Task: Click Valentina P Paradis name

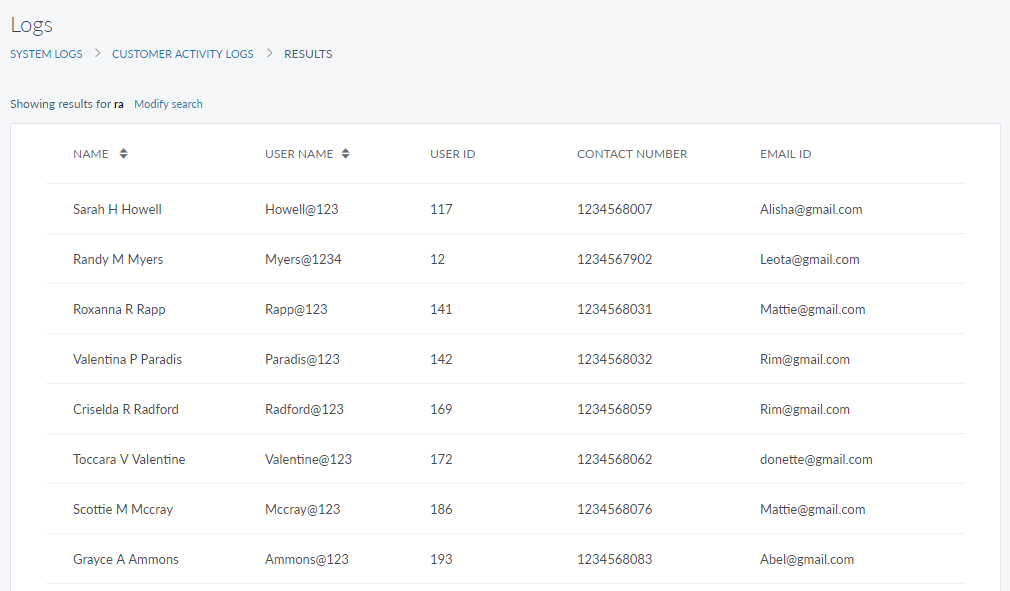Action: [x=127, y=359]
